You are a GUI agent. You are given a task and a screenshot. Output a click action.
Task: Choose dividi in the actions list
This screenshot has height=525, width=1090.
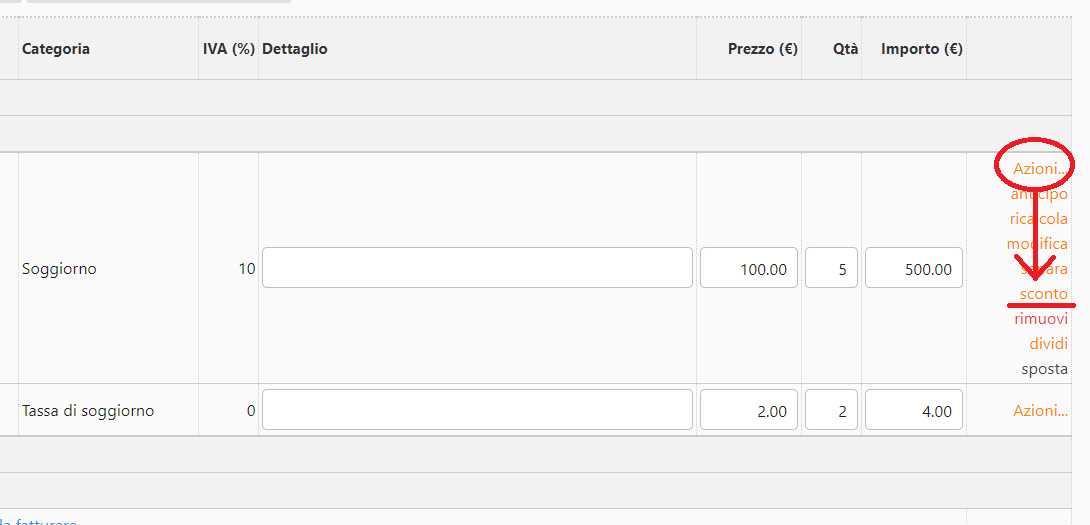pos(1048,344)
